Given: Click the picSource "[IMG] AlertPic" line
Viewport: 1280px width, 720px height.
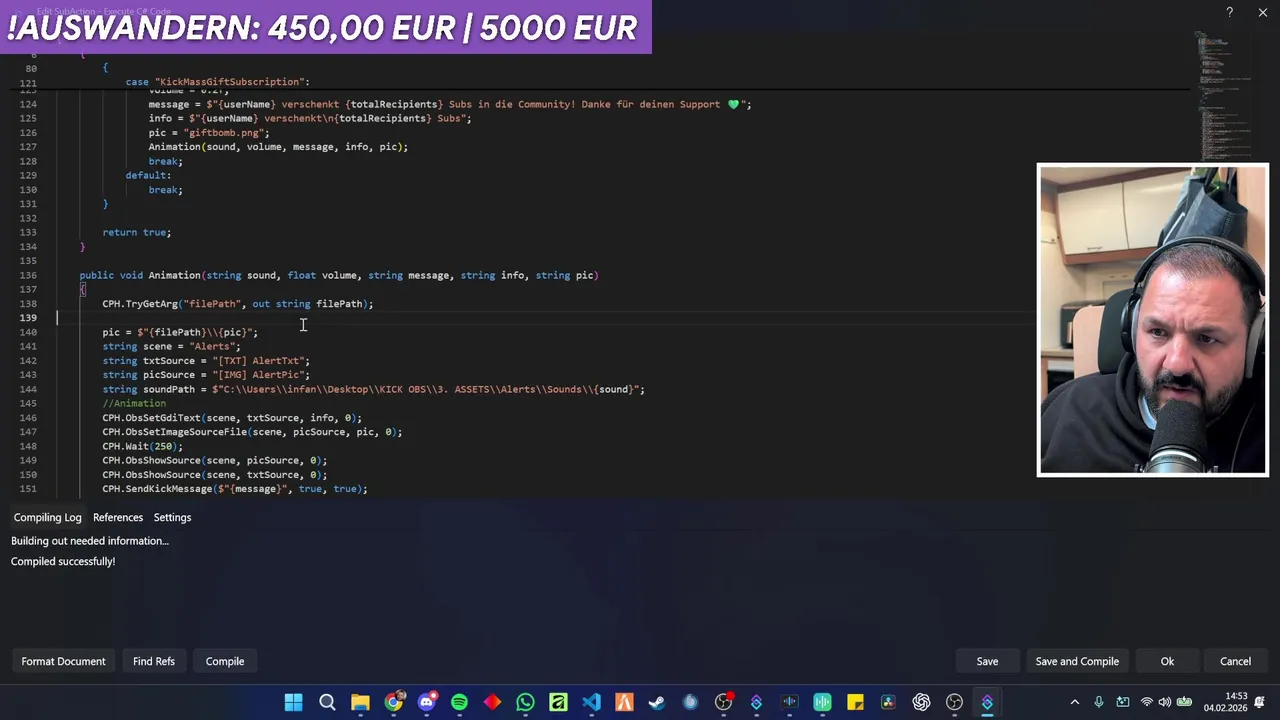Looking at the screenshot, I should pyautogui.click(x=206, y=375).
